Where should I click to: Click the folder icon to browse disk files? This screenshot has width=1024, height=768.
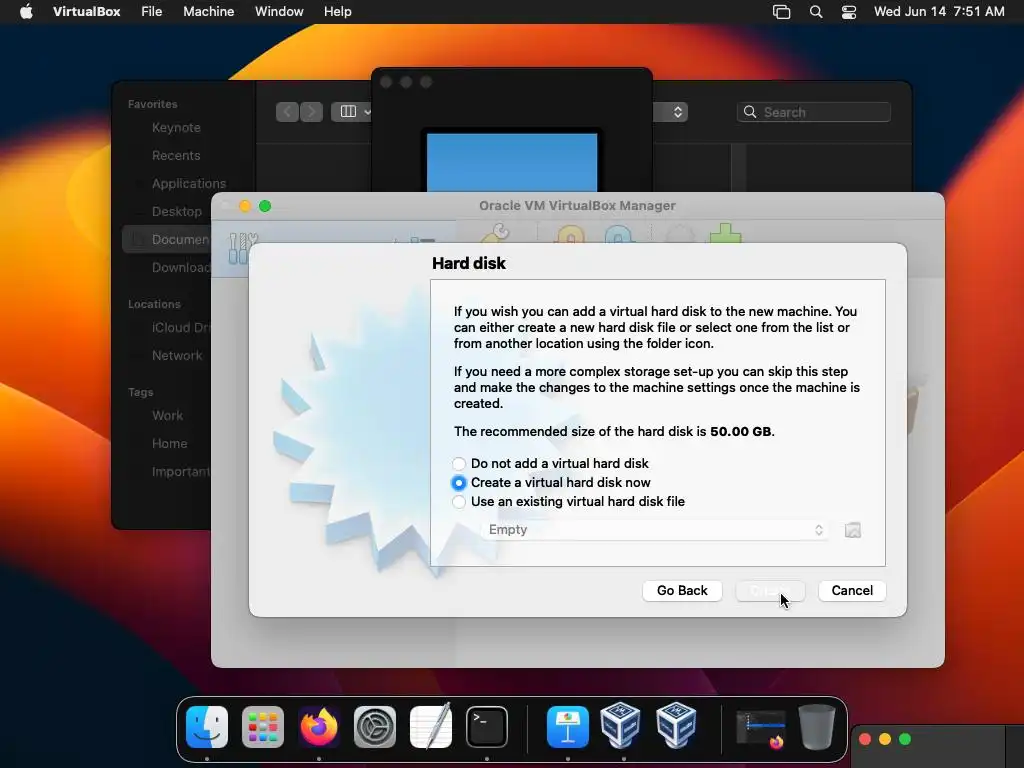pos(852,530)
